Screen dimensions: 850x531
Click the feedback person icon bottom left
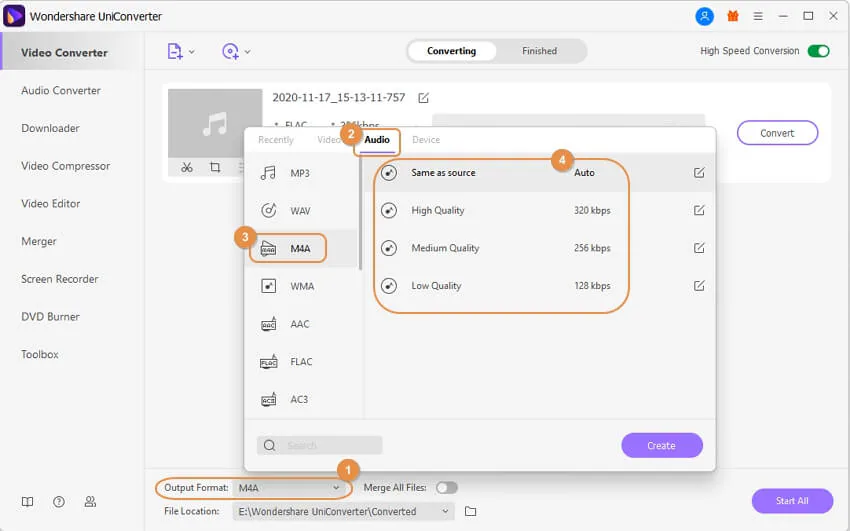coord(90,502)
